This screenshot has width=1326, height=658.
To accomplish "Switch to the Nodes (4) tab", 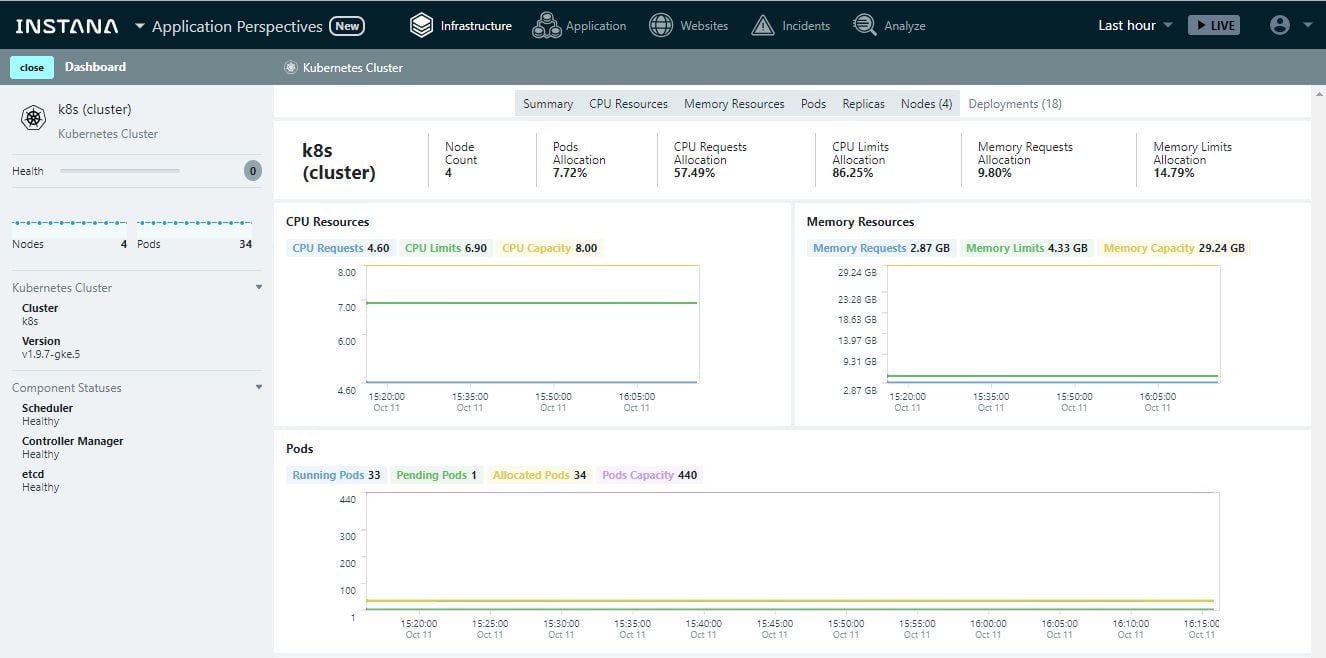I will (926, 104).
